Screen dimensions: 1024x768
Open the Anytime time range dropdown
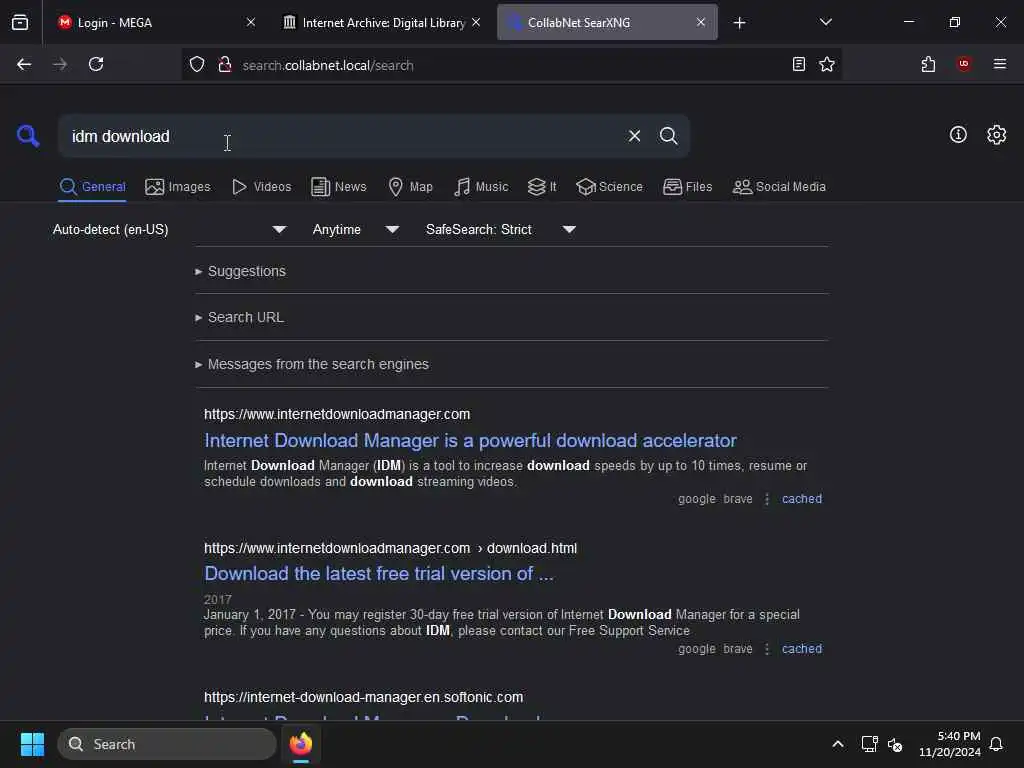pyautogui.click(x=356, y=229)
